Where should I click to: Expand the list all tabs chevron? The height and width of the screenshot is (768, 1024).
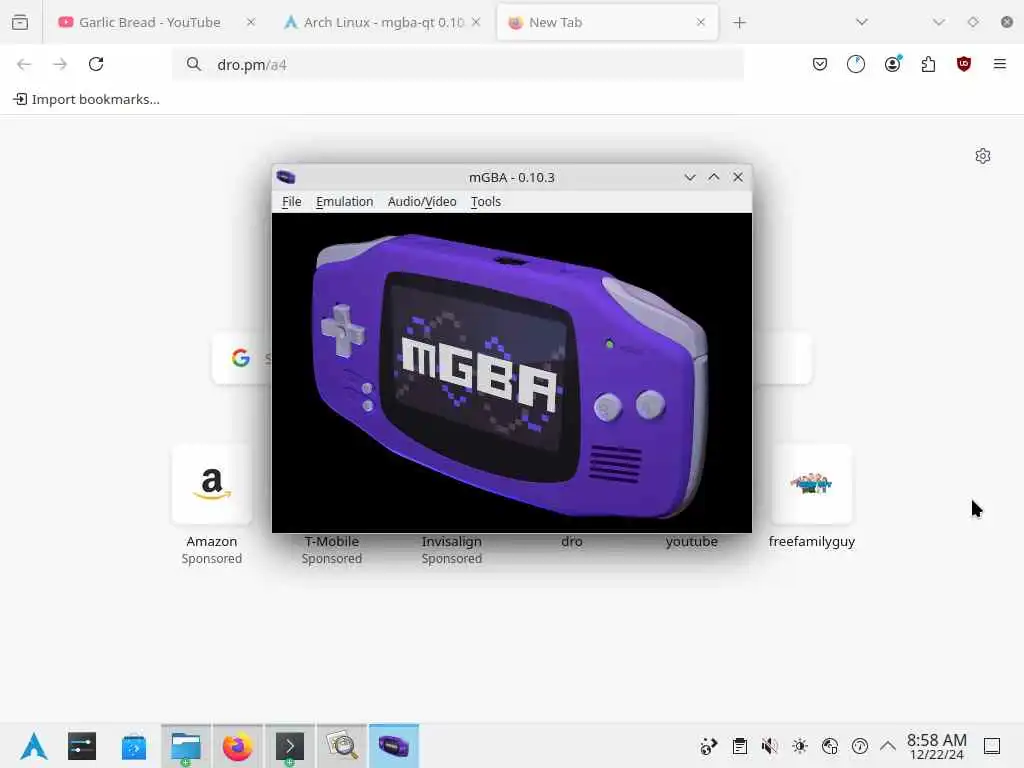coord(862,22)
